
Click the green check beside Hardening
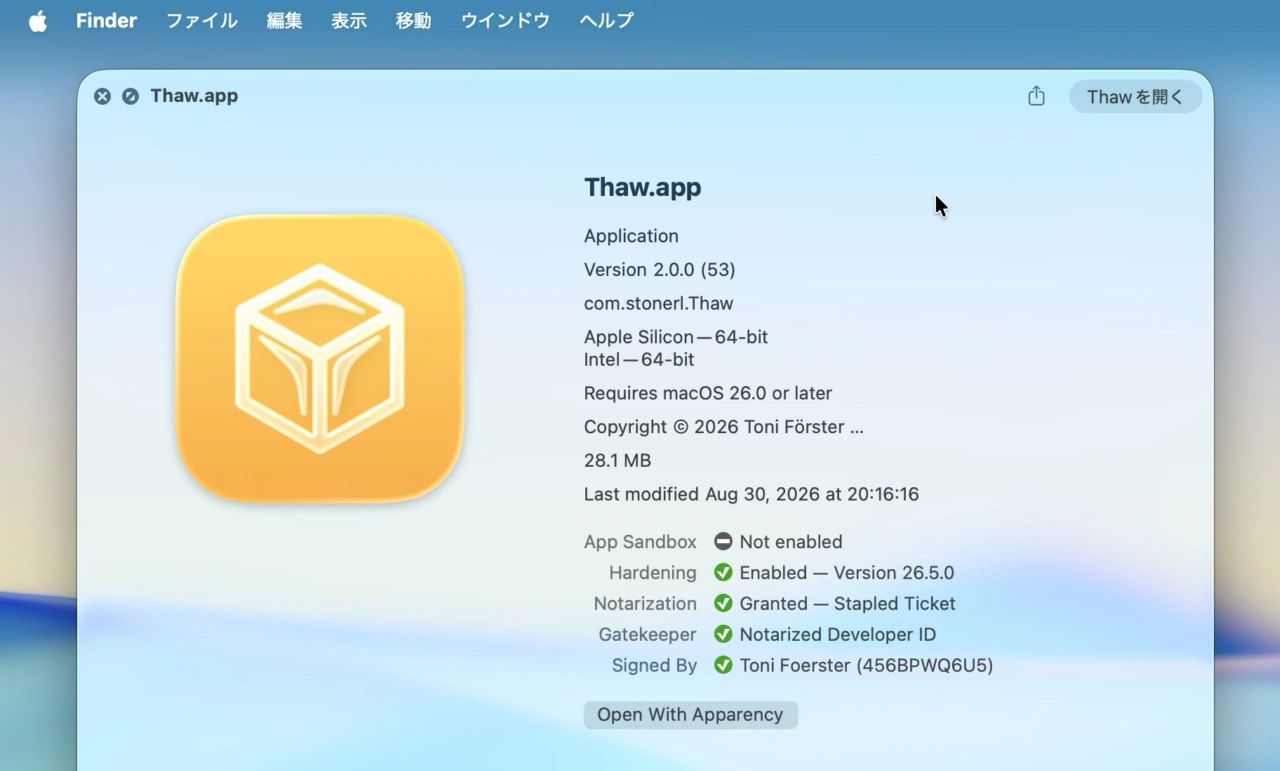coord(723,573)
